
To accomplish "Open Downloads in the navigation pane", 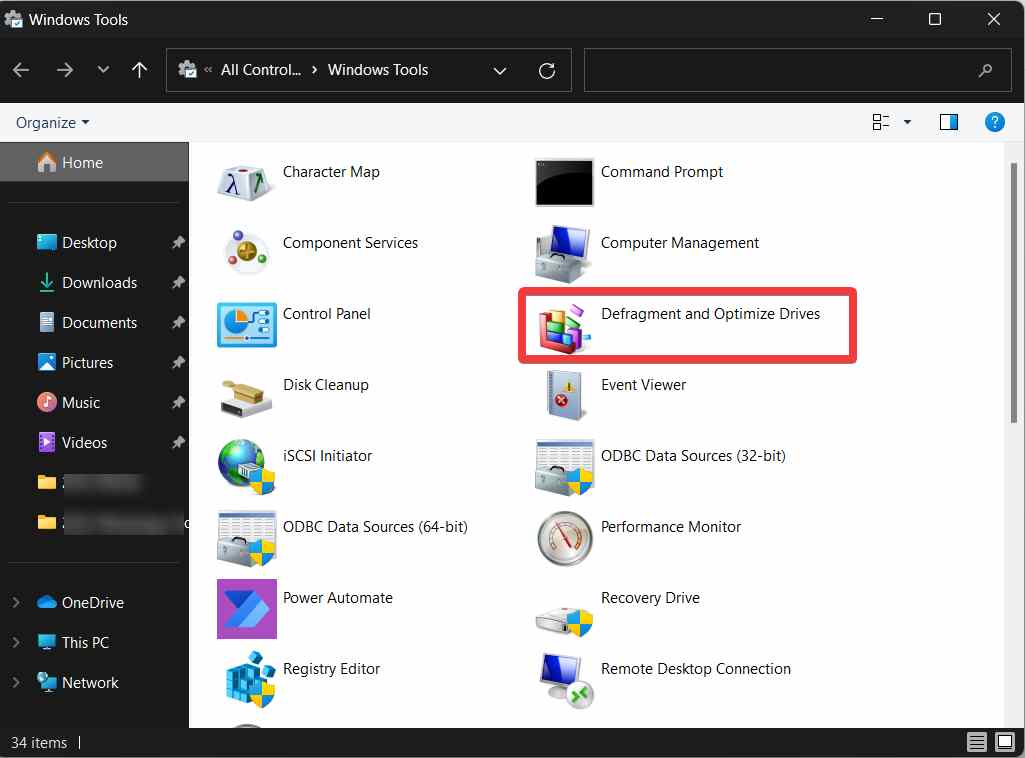I will (x=94, y=282).
